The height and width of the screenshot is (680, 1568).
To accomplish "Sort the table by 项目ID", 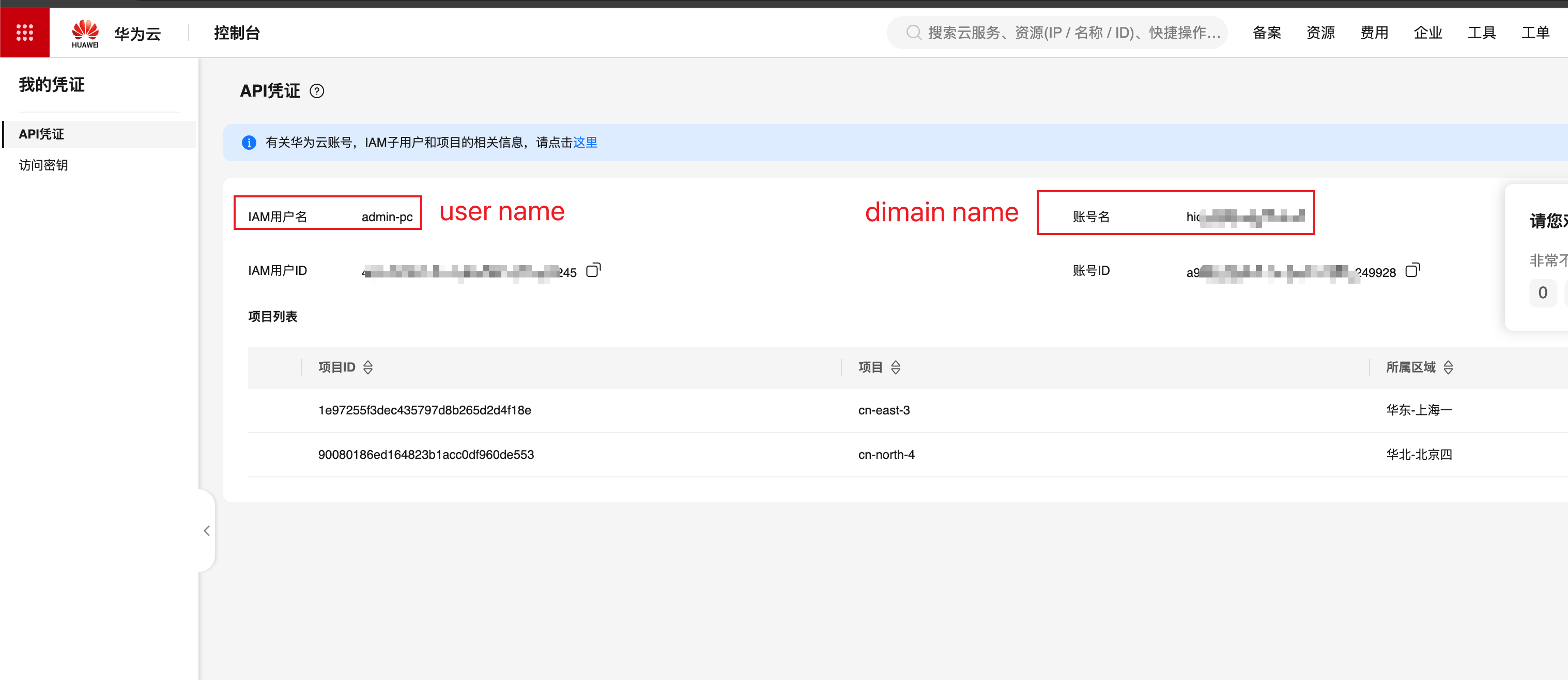I will tap(367, 367).
